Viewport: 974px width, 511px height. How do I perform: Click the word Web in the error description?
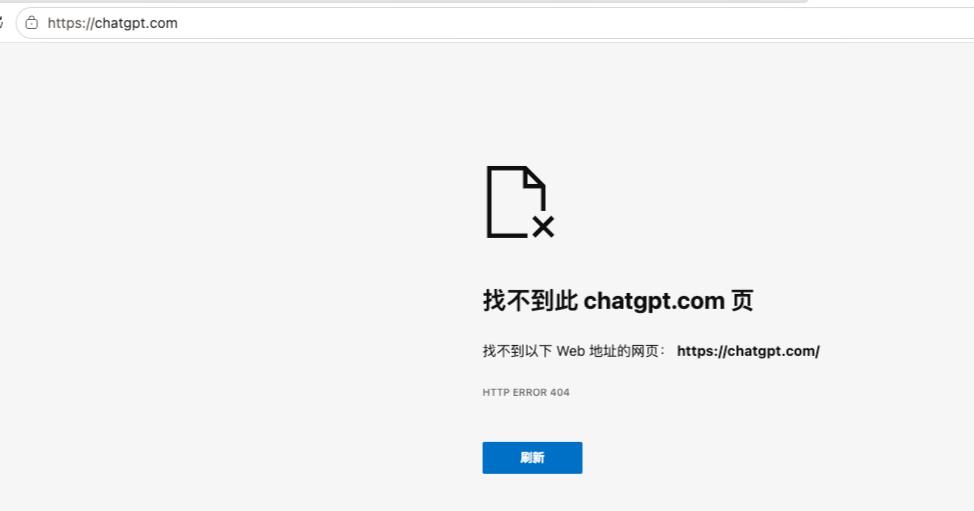click(570, 351)
